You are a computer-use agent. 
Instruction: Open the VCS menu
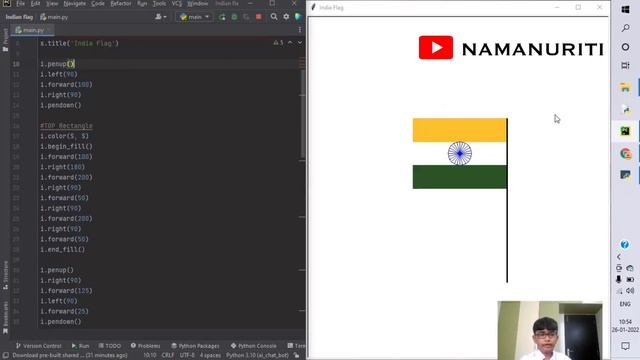(177, 4)
